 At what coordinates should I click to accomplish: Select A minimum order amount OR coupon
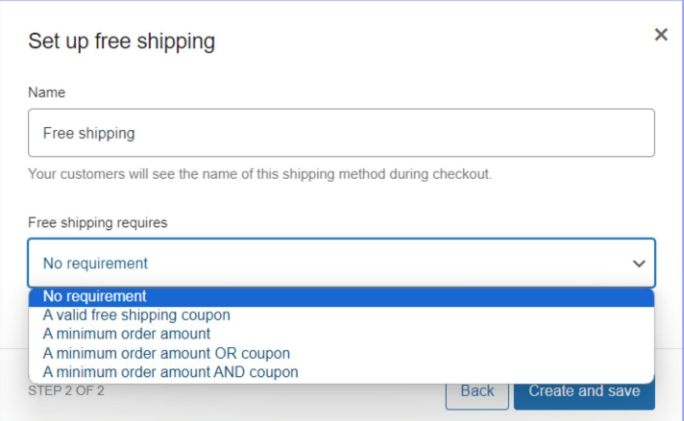click(166, 353)
